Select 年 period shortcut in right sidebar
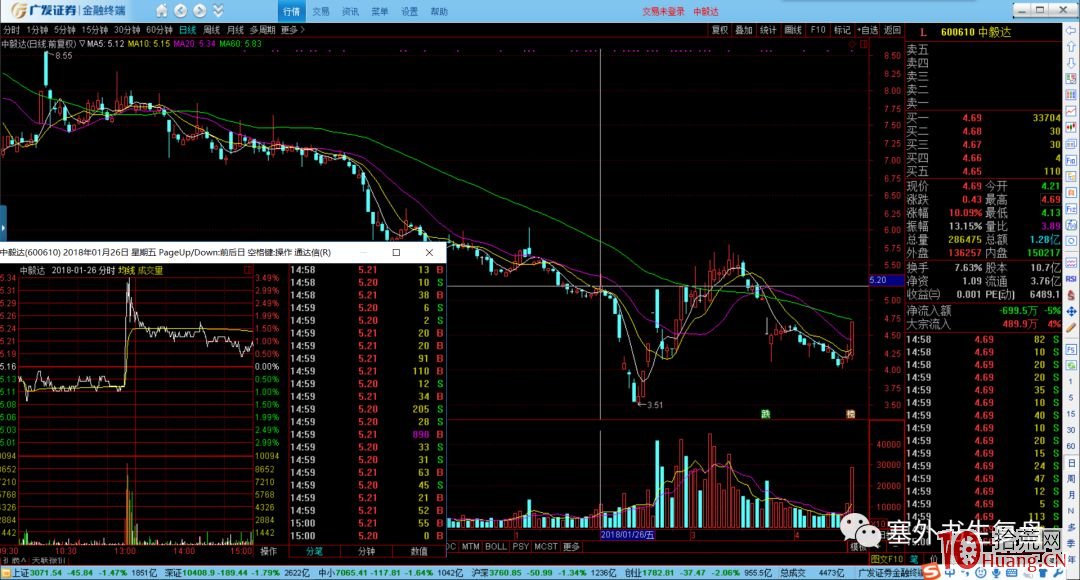The width and height of the screenshot is (1080, 580). click(1071, 559)
